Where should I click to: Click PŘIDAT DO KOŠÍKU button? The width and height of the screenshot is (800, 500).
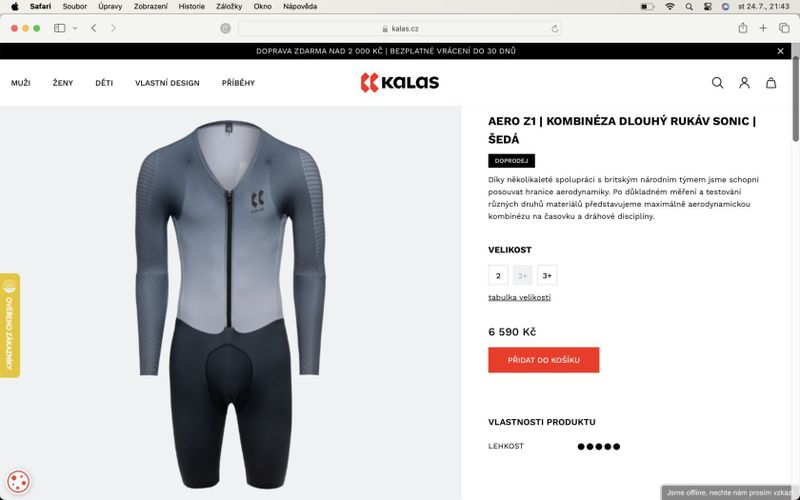click(544, 360)
